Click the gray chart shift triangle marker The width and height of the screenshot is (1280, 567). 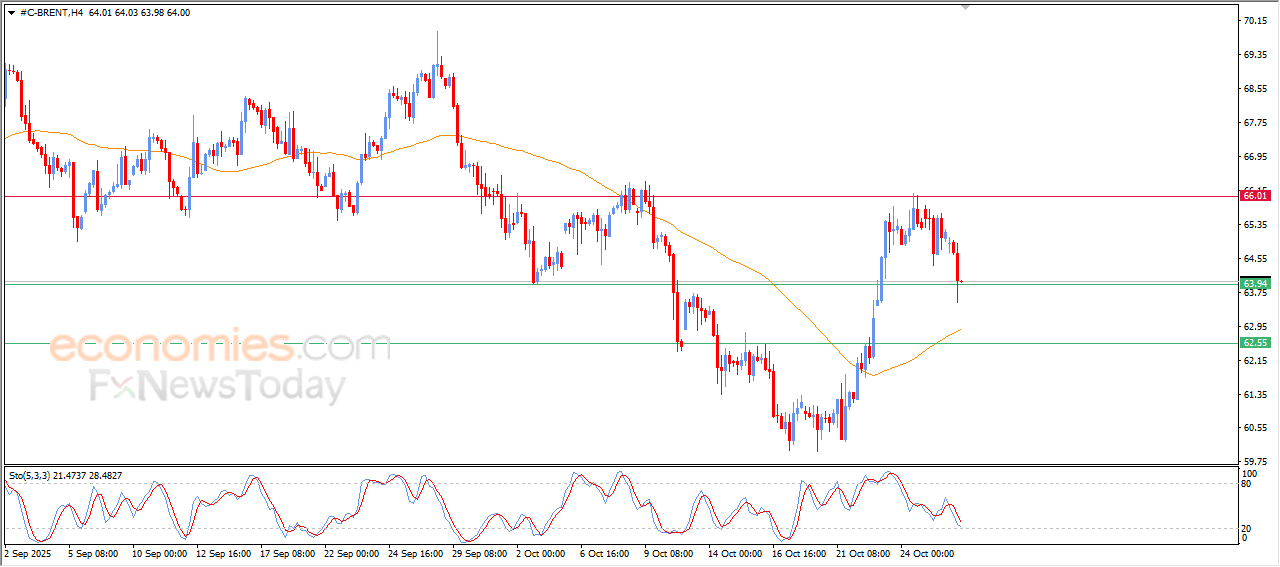(965, 6)
